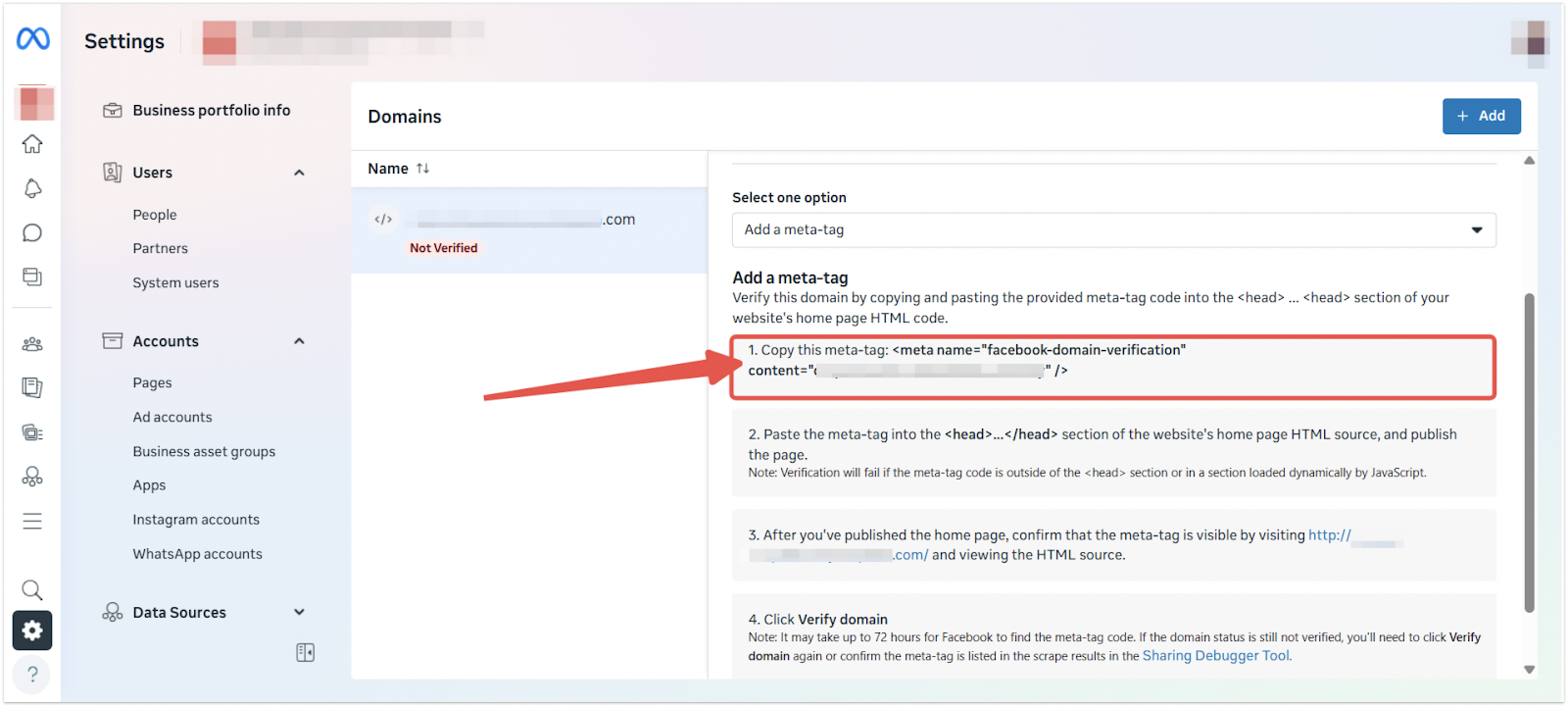Click the Accounts section icon

pos(113,341)
